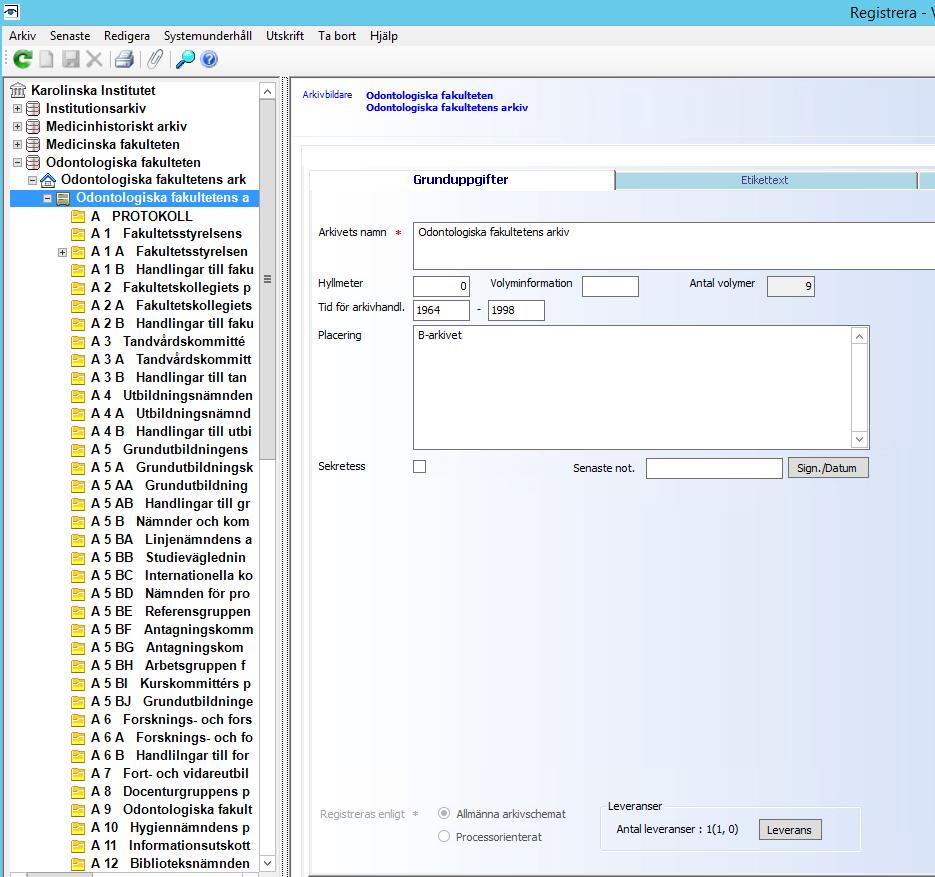Click the folder icon for A PROTOKOLL
The height and width of the screenshot is (877, 935).
tap(78, 216)
